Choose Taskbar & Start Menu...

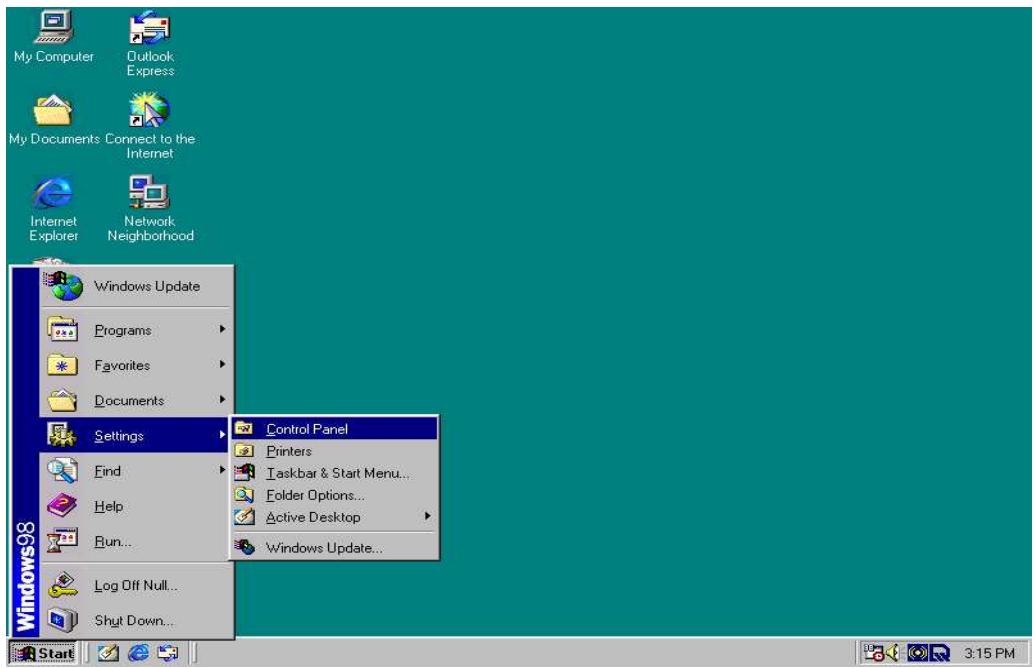pyautogui.click(x=334, y=473)
